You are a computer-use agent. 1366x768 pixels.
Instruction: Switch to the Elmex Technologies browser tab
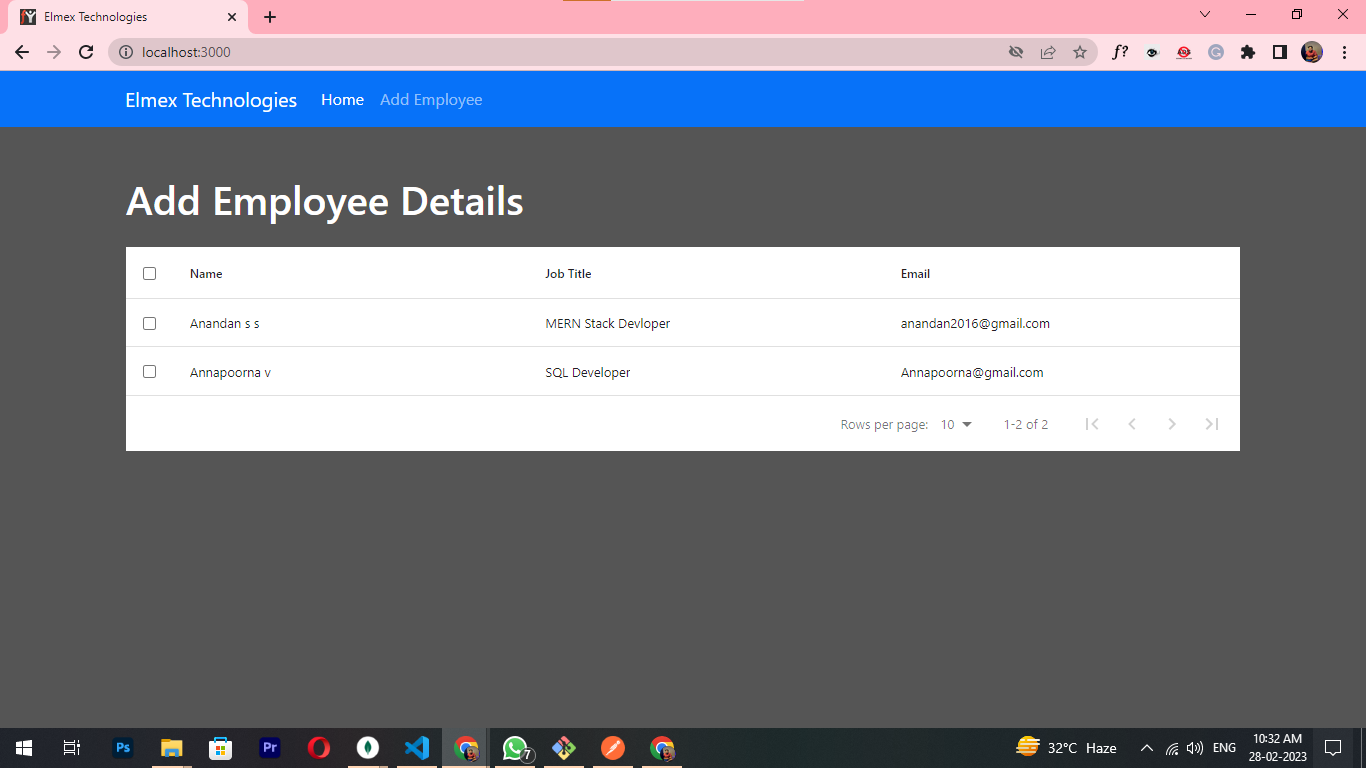pyautogui.click(x=128, y=17)
